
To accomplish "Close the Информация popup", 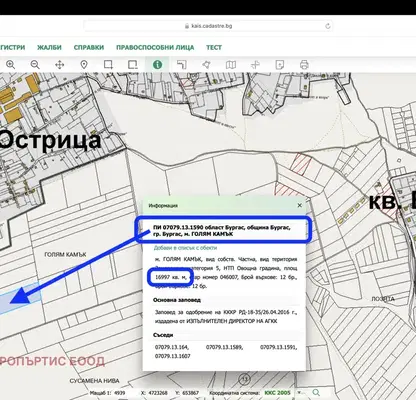I will click(299, 205).
